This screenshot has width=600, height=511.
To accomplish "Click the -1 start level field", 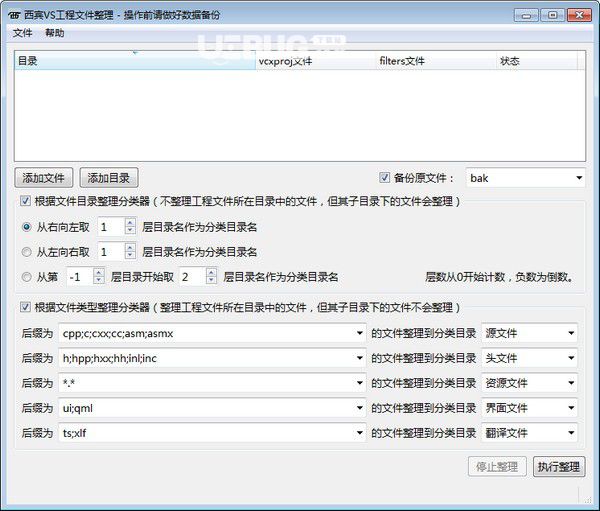I will point(80,277).
